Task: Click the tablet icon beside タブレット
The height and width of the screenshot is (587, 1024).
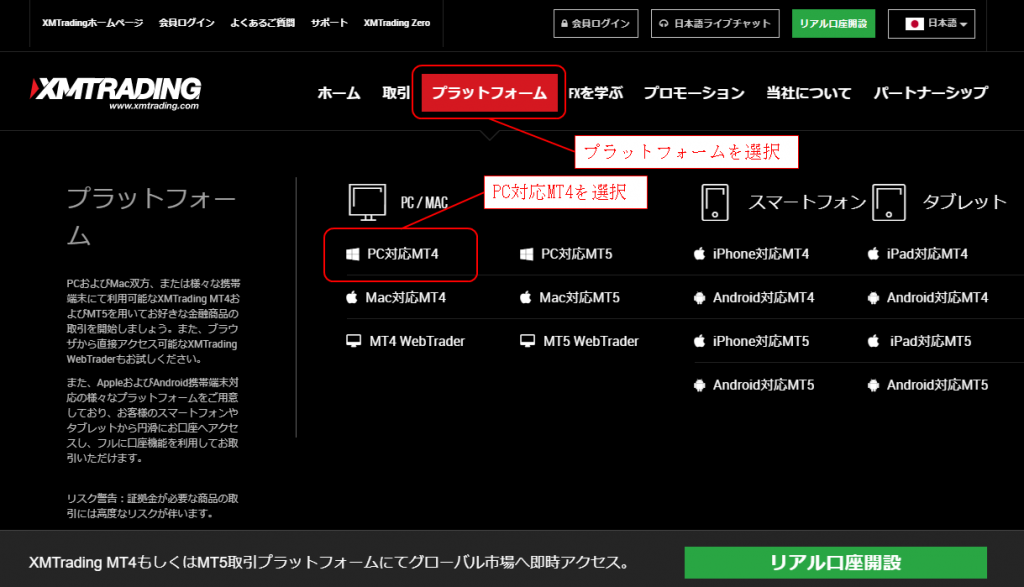Action: [x=889, y=202]
